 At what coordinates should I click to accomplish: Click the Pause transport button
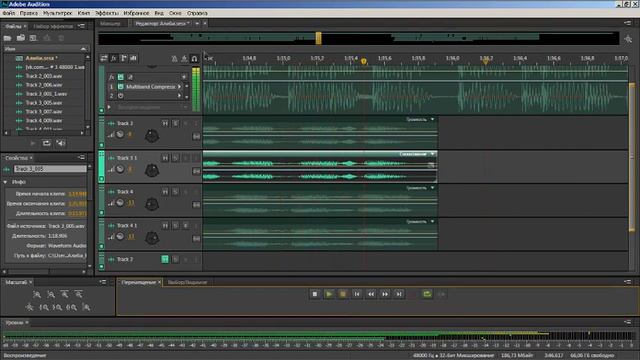(x=343, y=294)
